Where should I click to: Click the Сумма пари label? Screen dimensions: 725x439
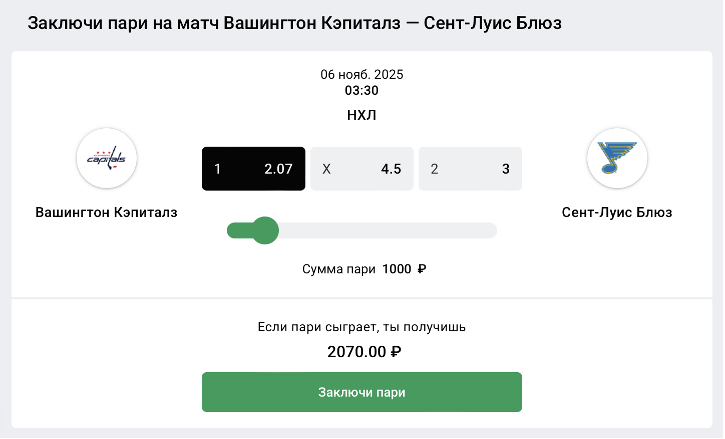[x=339, y=269]
